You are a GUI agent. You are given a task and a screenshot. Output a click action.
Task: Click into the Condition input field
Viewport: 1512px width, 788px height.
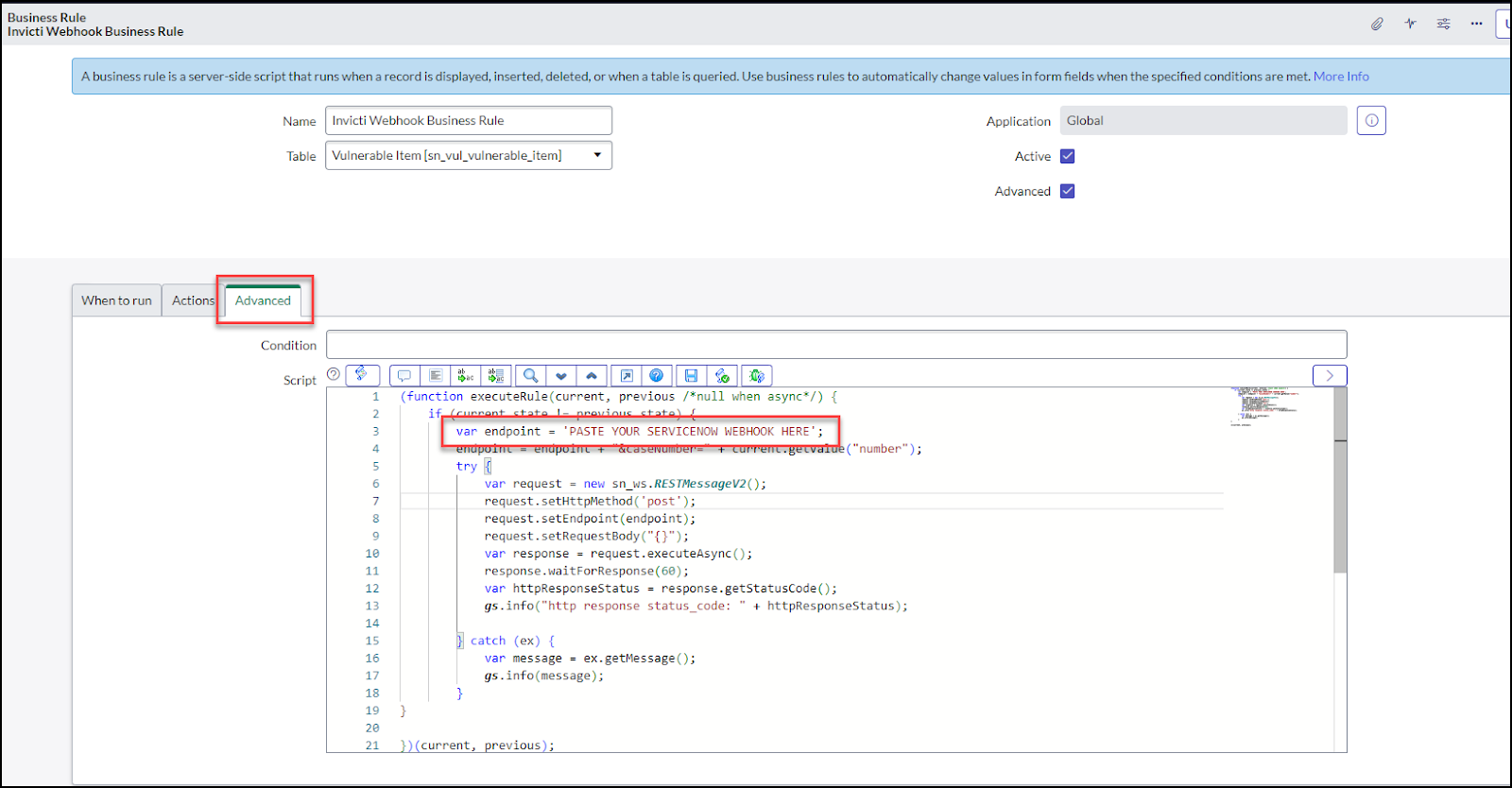836,345
